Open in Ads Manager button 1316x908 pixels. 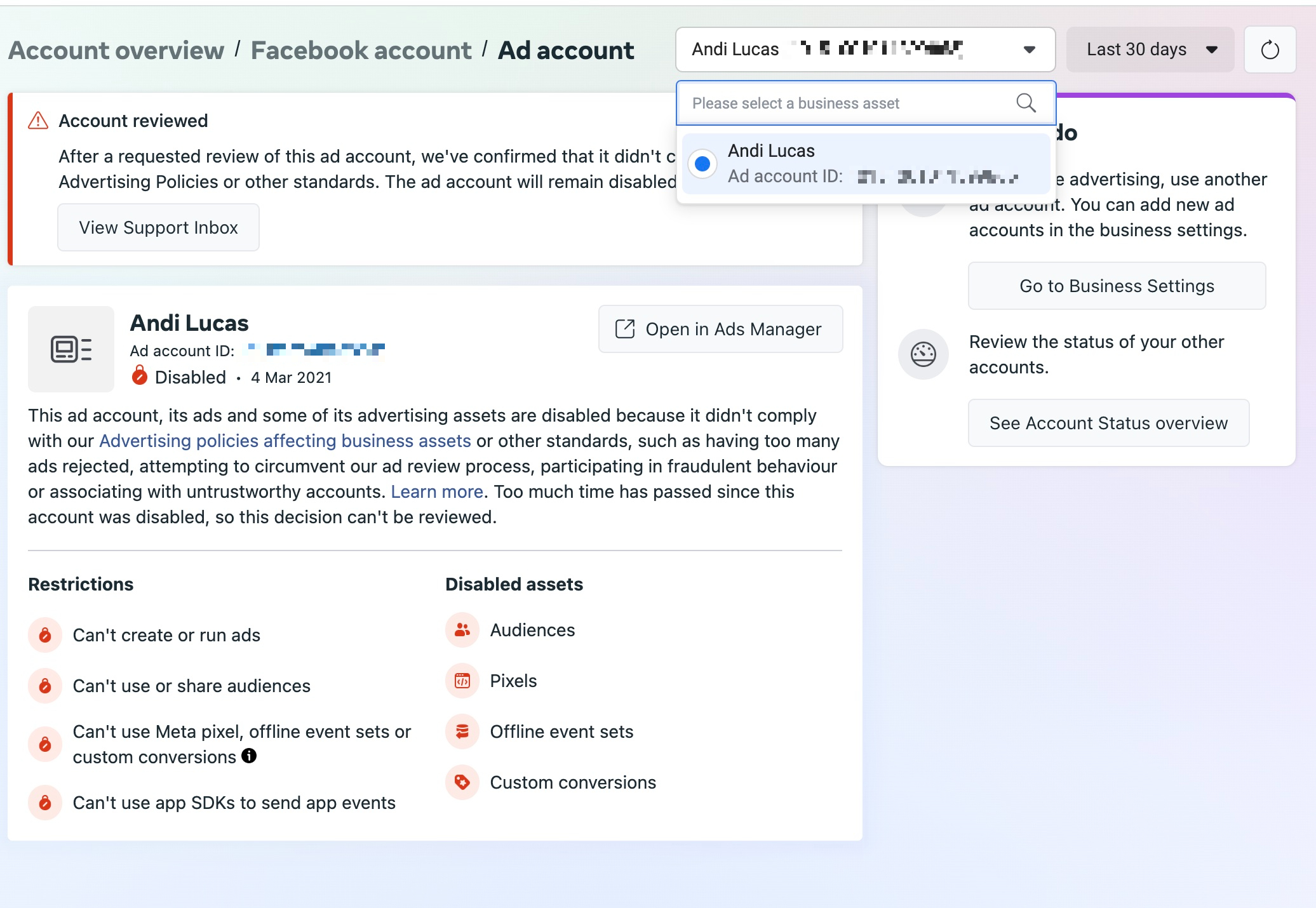pyautogui.click(x=720, y=329)
